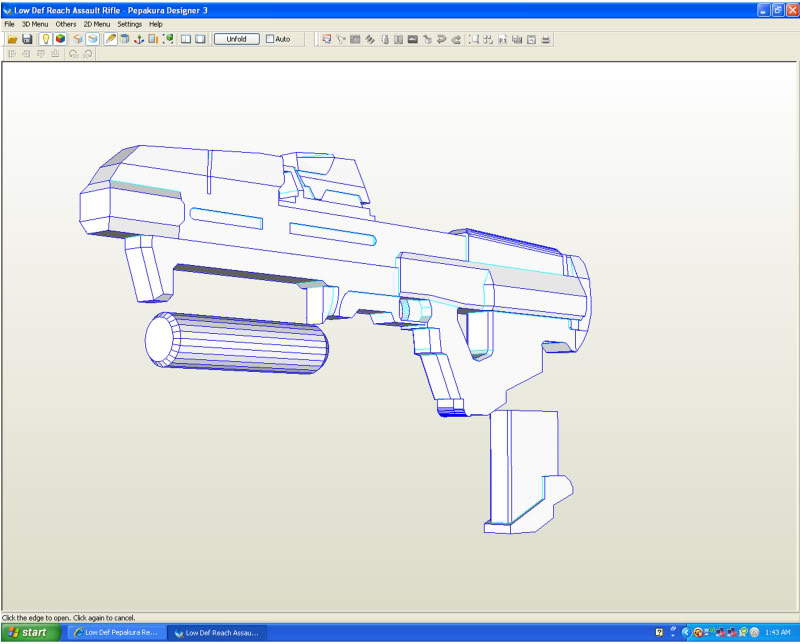
Task: Switch to the split two-pane window layout
Action: [x=186, y=39]
